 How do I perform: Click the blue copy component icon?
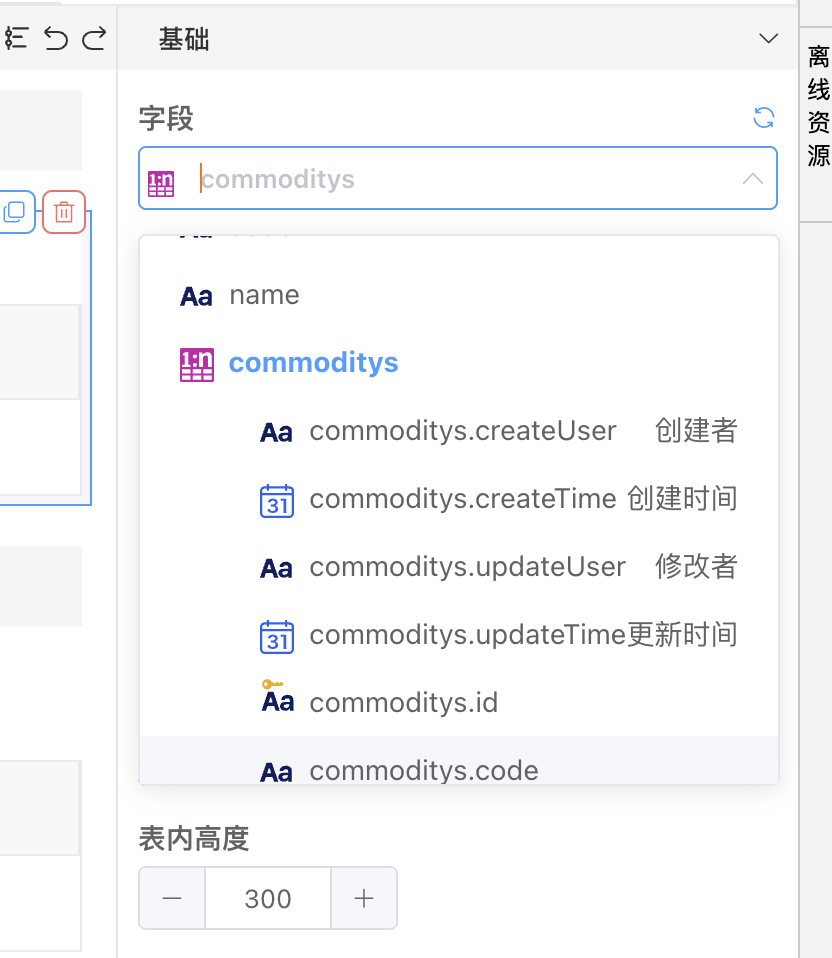[15, 212]
